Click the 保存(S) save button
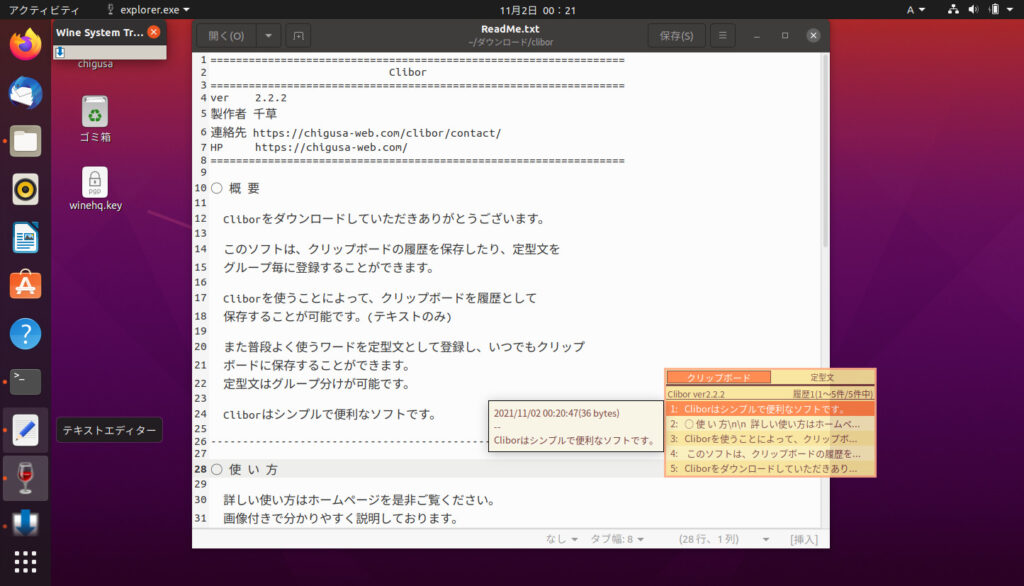Viewport: 1024px width, 586px height. pos(677,36)
